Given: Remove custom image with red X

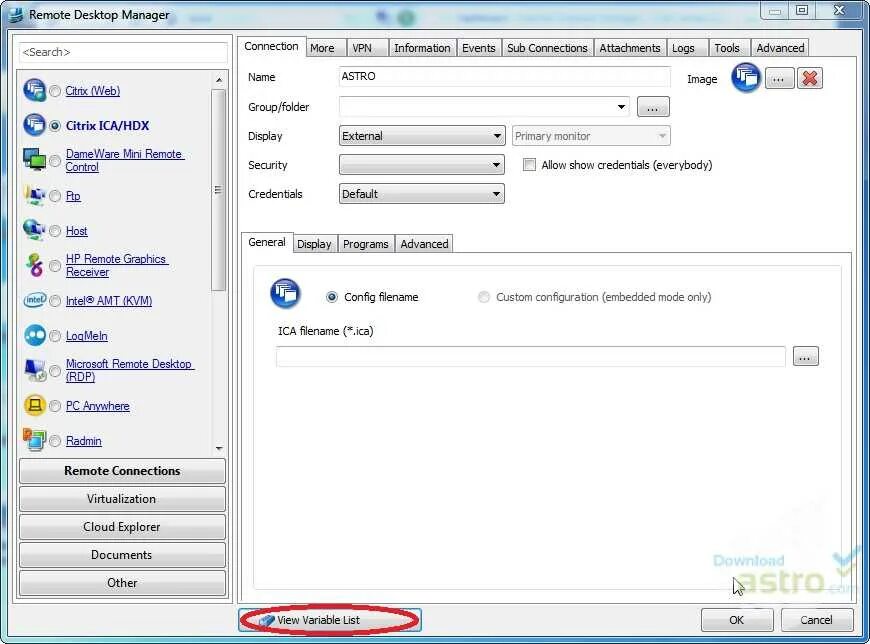Looking at the screenshot, I should pyautogui.click(x=810, y=78).
